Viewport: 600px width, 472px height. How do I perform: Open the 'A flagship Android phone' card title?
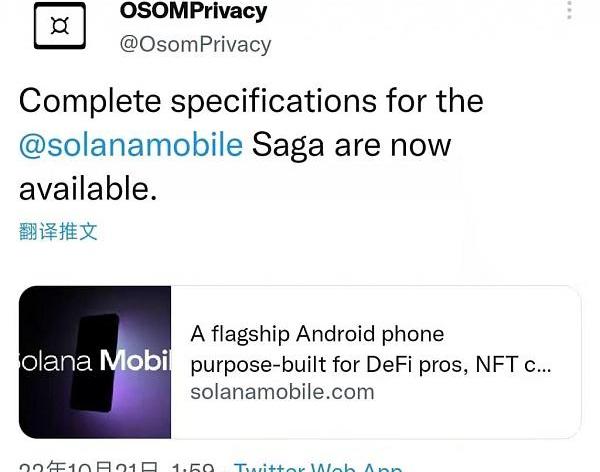[317, 334]
